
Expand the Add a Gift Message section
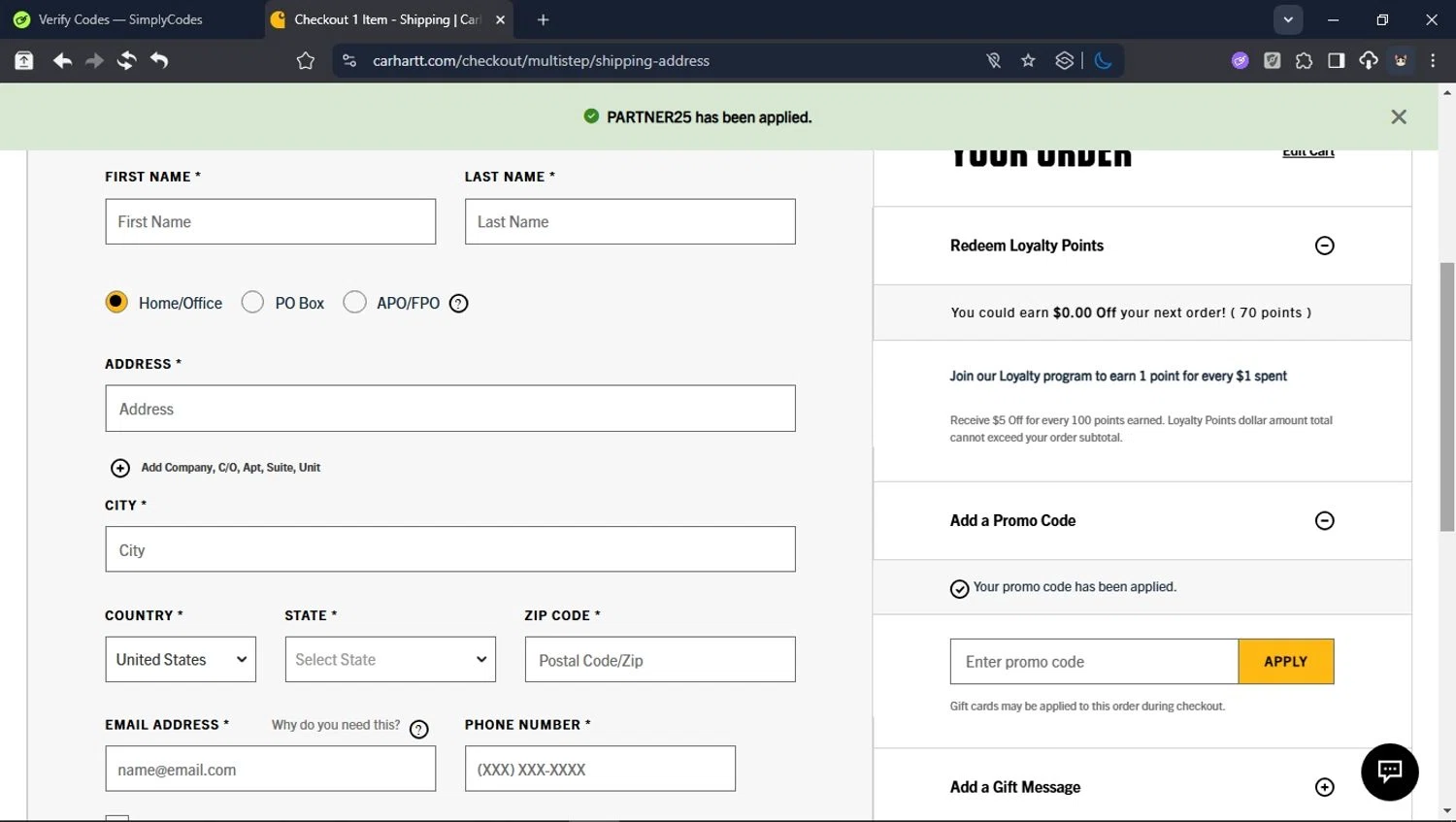(x=1324, y=787)
